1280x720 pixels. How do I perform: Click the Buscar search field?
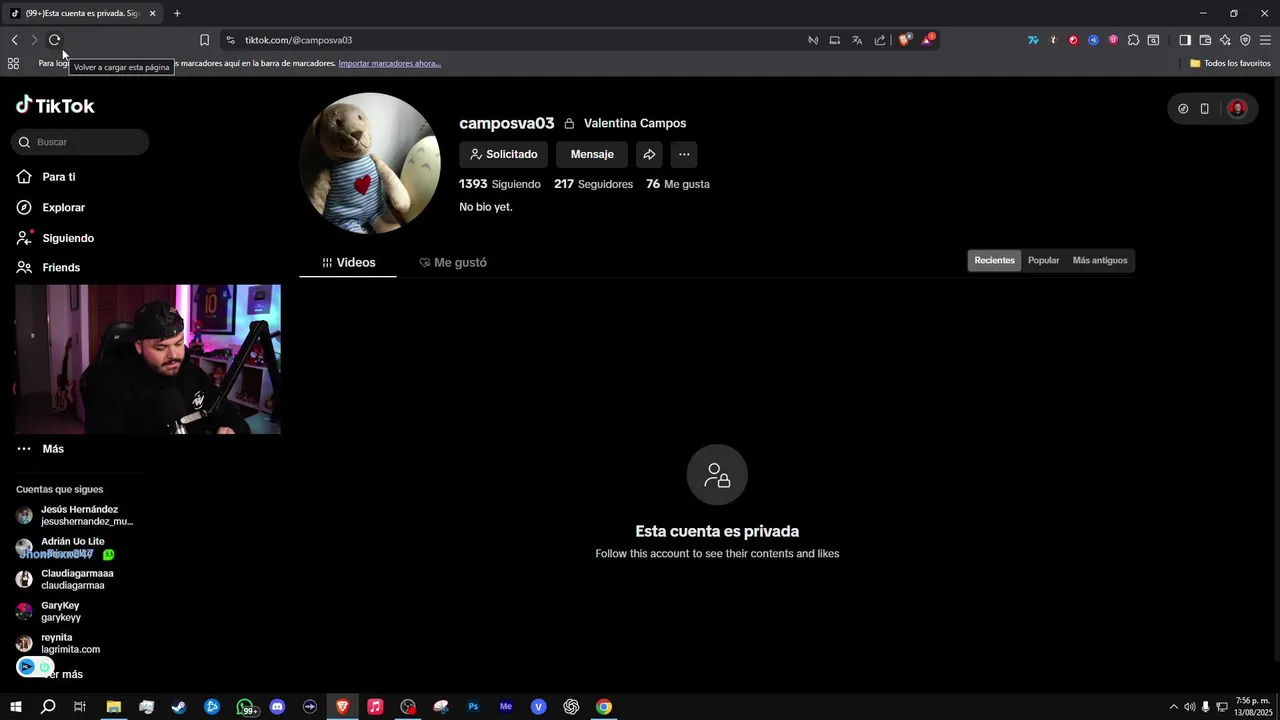point(80,142)
